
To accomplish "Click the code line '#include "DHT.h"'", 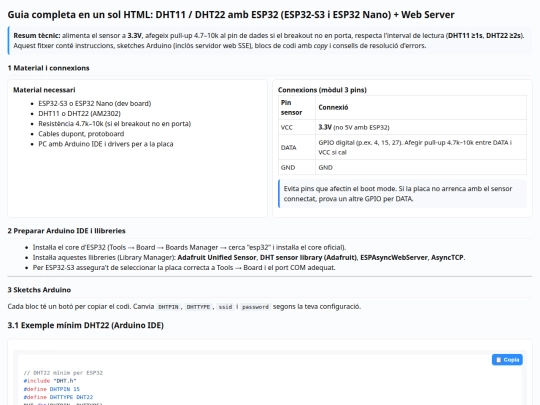I will [50, 381].
